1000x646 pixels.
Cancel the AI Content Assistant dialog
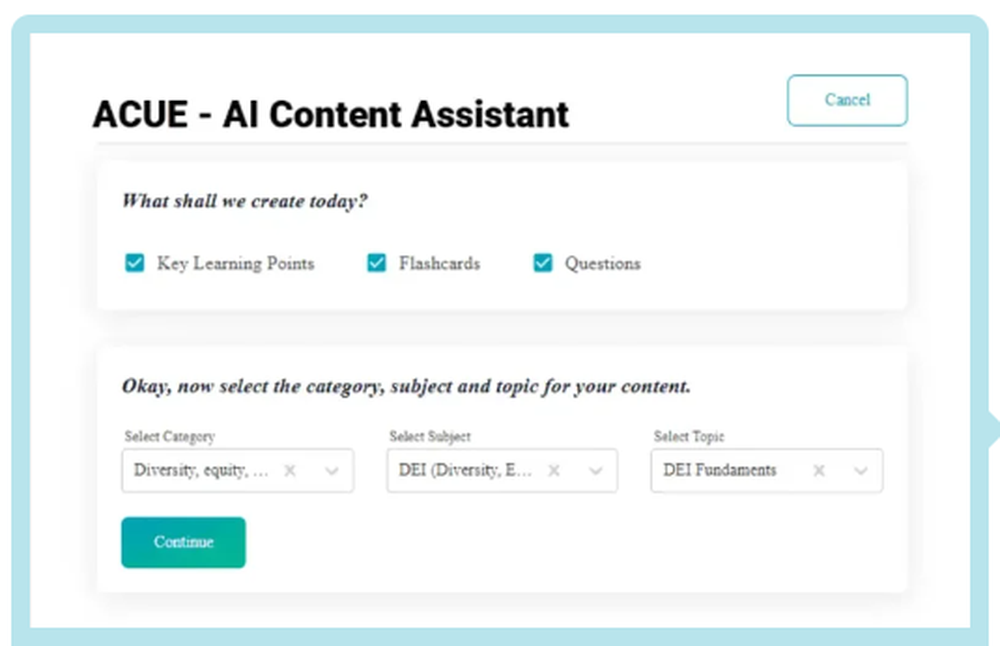847,100
